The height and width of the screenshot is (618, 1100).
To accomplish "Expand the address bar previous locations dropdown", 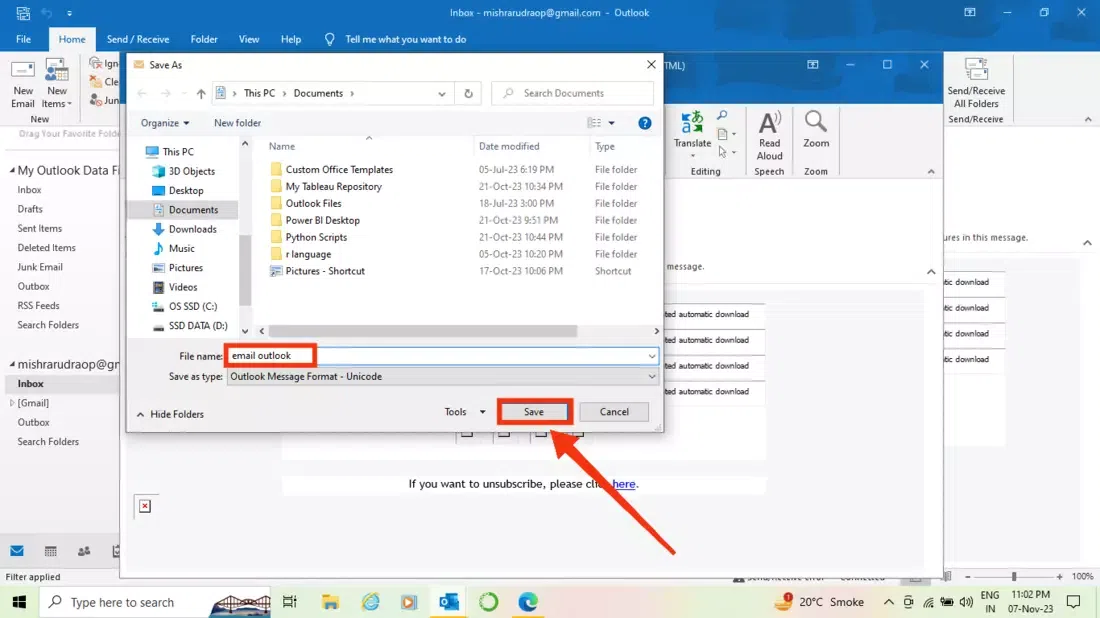I will click(x=442, y=94).
